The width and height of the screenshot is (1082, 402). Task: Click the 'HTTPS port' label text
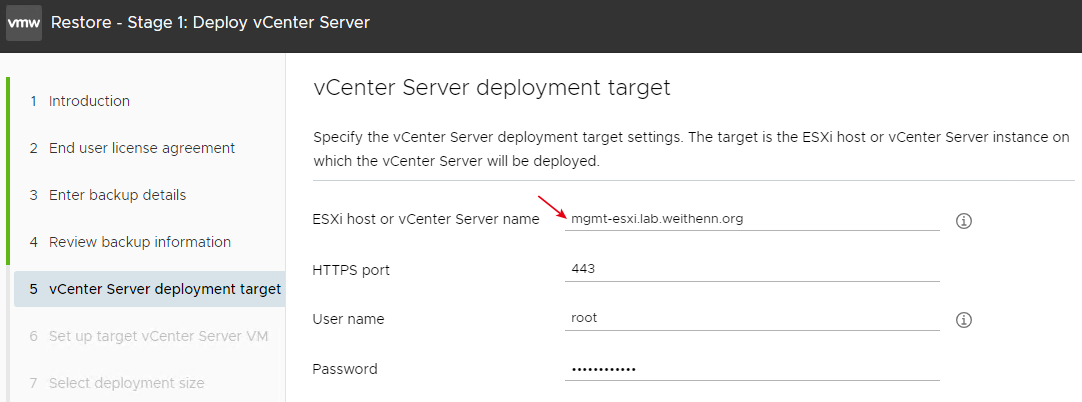tap(351, 270)
